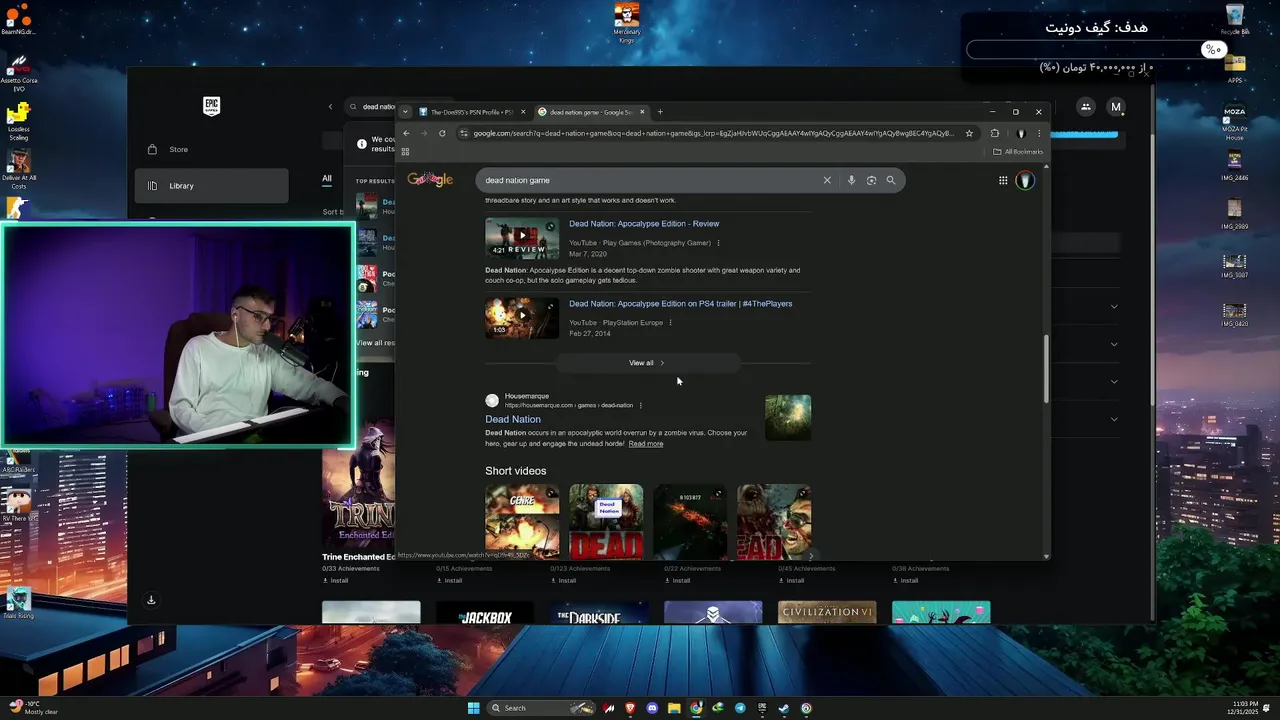Open Chrome tab search dropdown arrow
The height and width of the screenshot is (720, 1280).
click(404, 112)
